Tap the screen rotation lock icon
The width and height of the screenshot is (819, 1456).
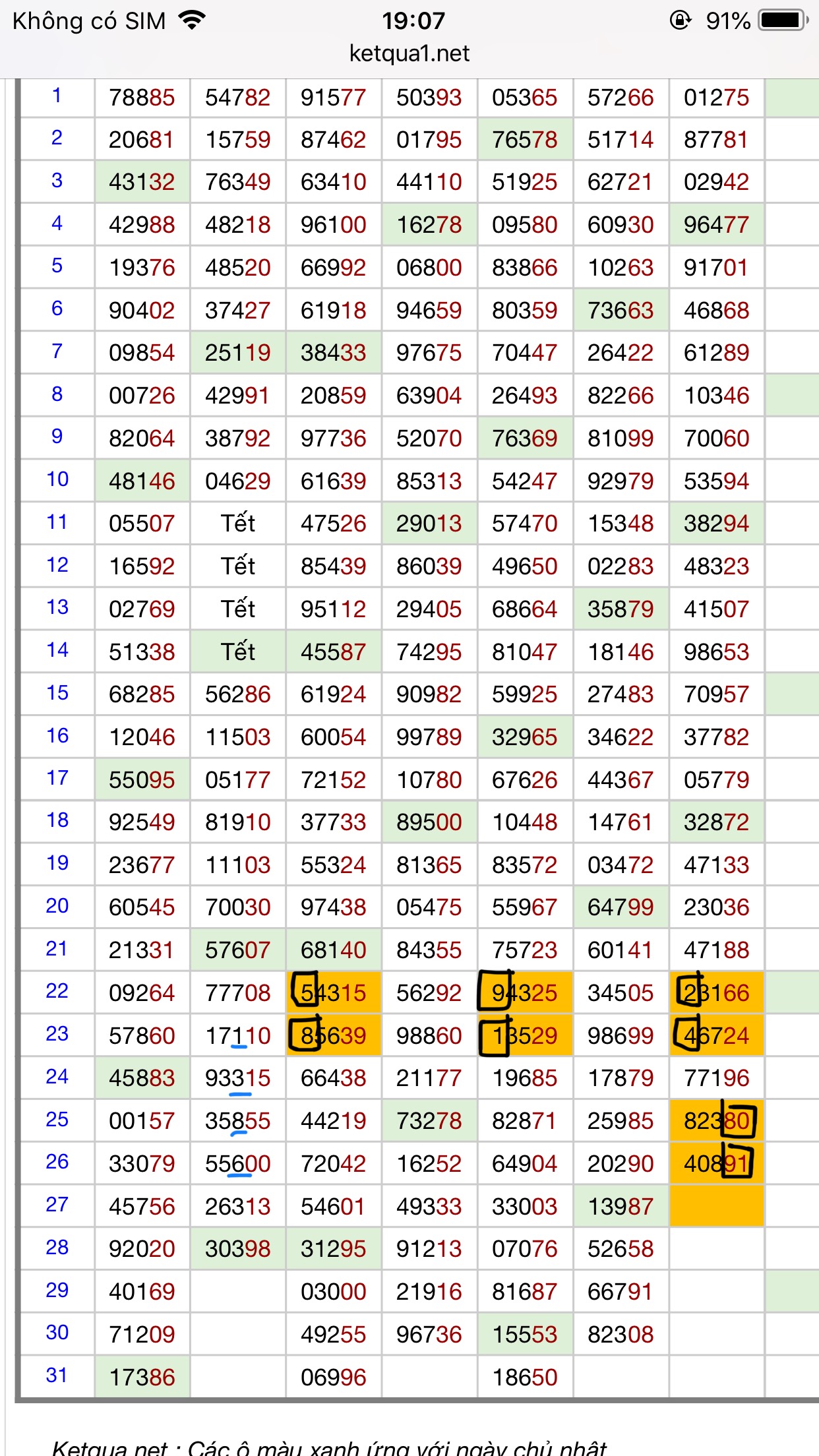pos(680,21)
